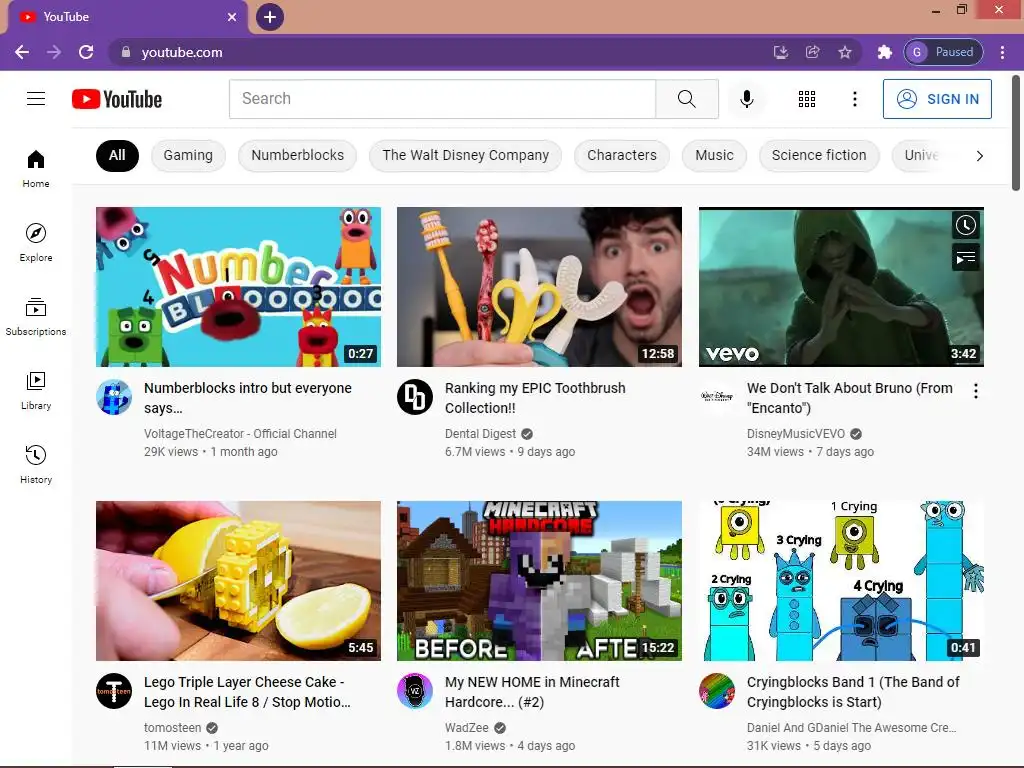Start voice search with microphone icon
The height and width of the screenshot is (768, 1024).
(746, 99)
